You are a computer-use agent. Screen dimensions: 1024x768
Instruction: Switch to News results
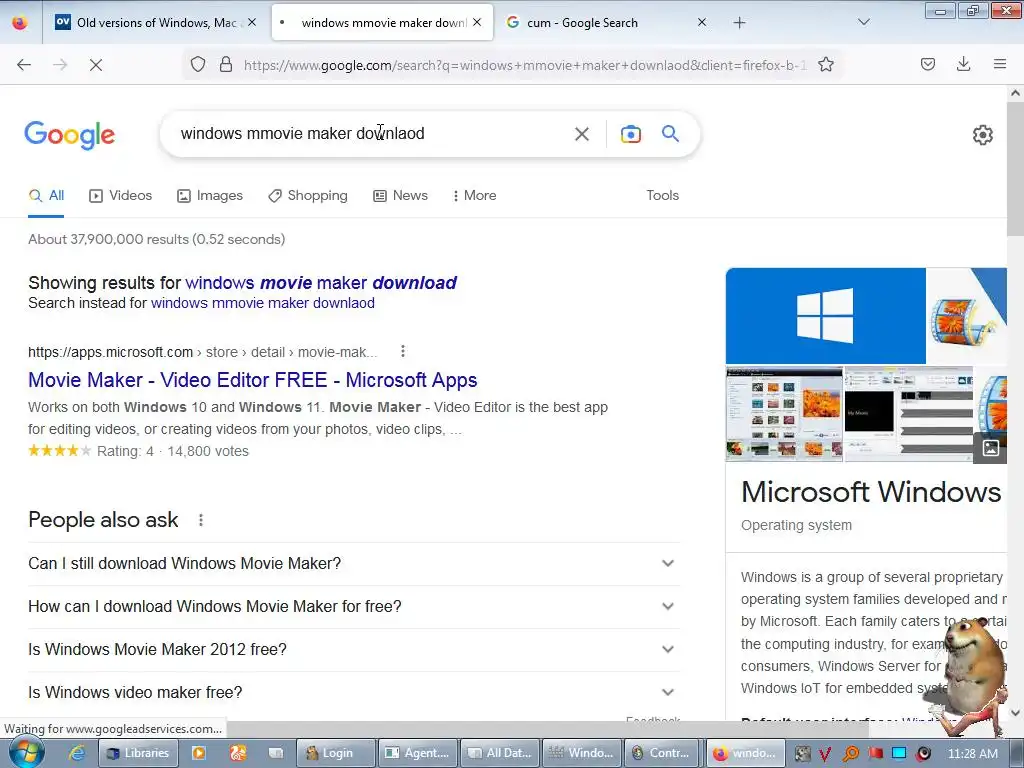[x=400, y=195]
